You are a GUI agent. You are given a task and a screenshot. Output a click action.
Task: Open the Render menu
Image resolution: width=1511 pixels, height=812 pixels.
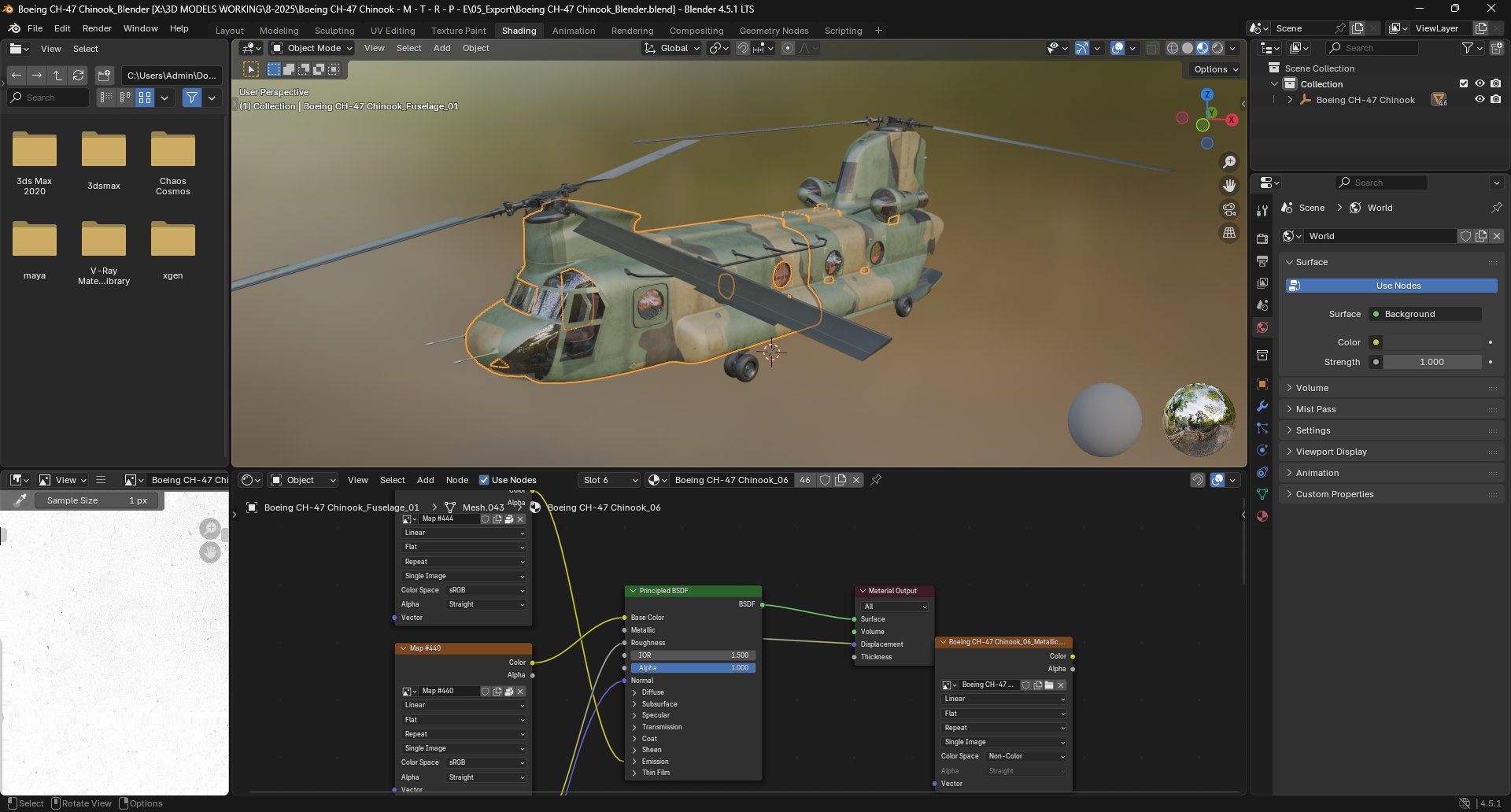(x=97, y=28)
